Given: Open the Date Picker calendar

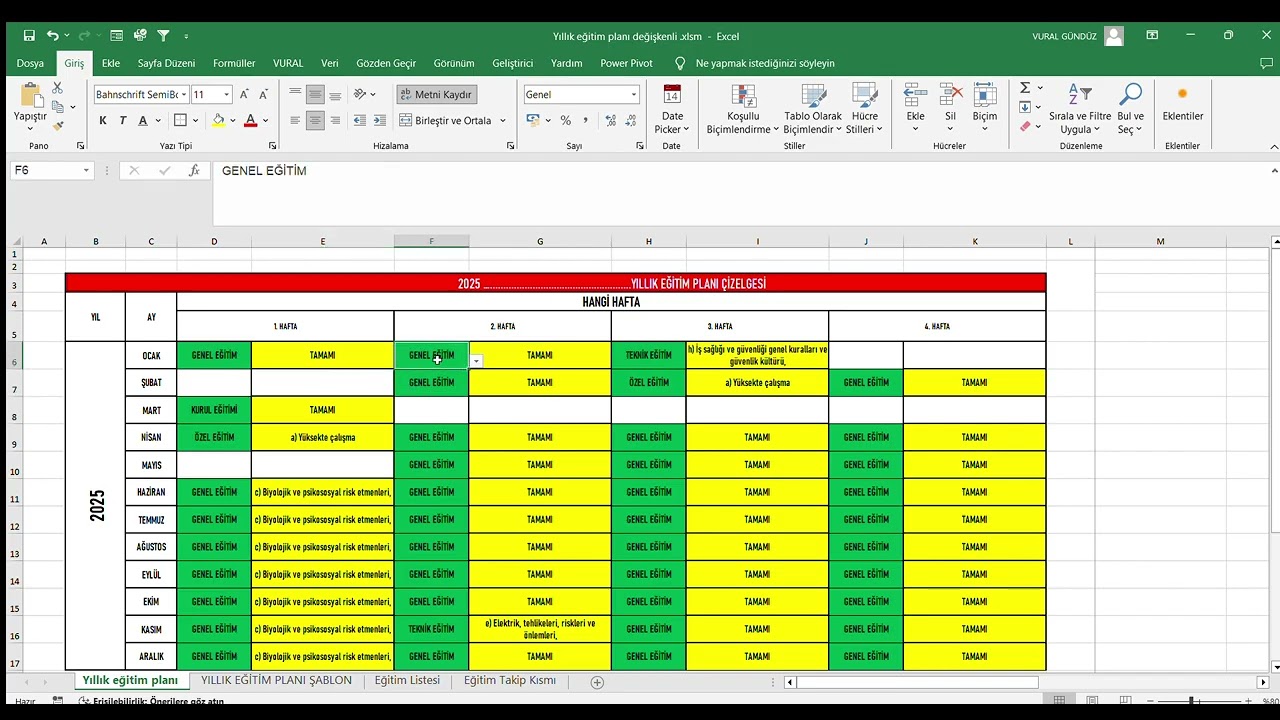Looking at the screenshot, I should click(x=672, y=108).
